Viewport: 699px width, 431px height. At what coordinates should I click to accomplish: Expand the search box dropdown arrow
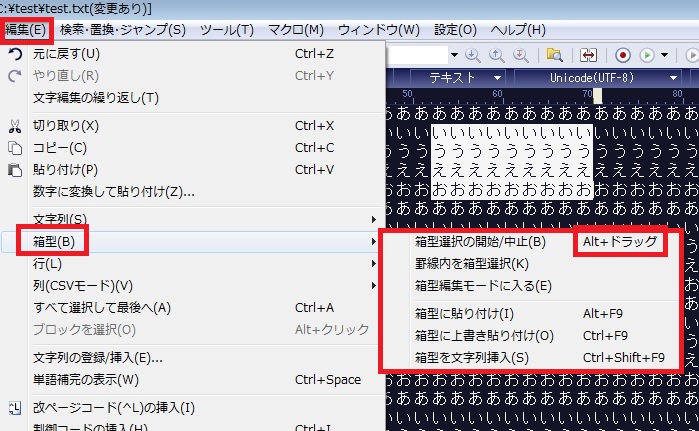(453, 55)
